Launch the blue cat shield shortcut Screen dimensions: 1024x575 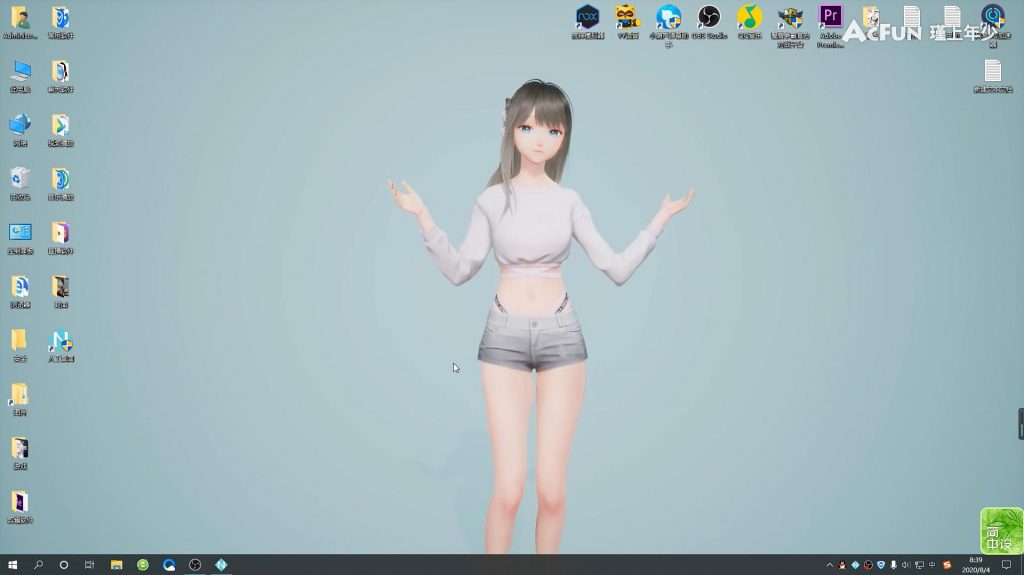(x=669, y=26)
